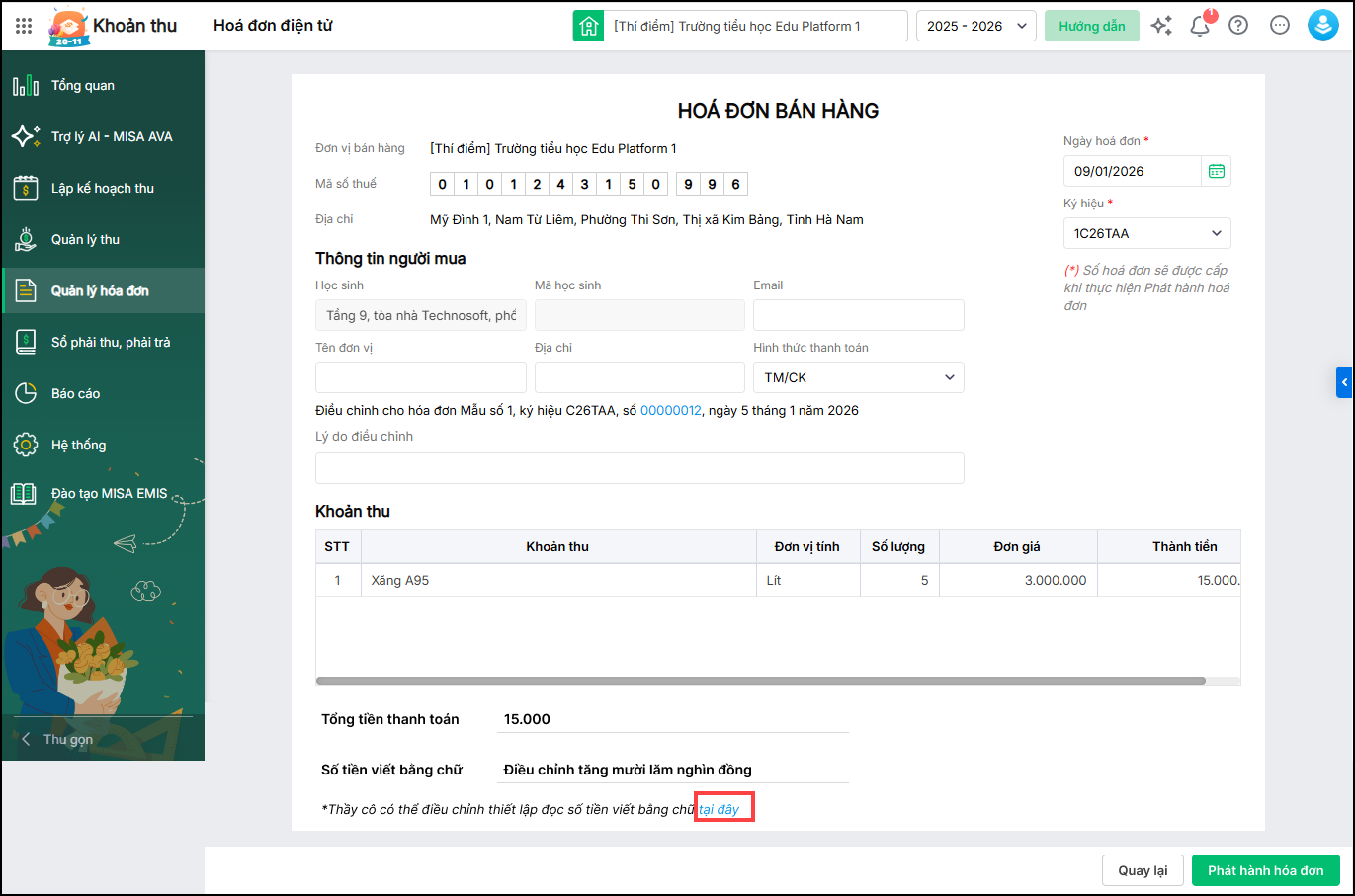
Task: Click the Hướng dẫn button
Action: pos(1092,26)
